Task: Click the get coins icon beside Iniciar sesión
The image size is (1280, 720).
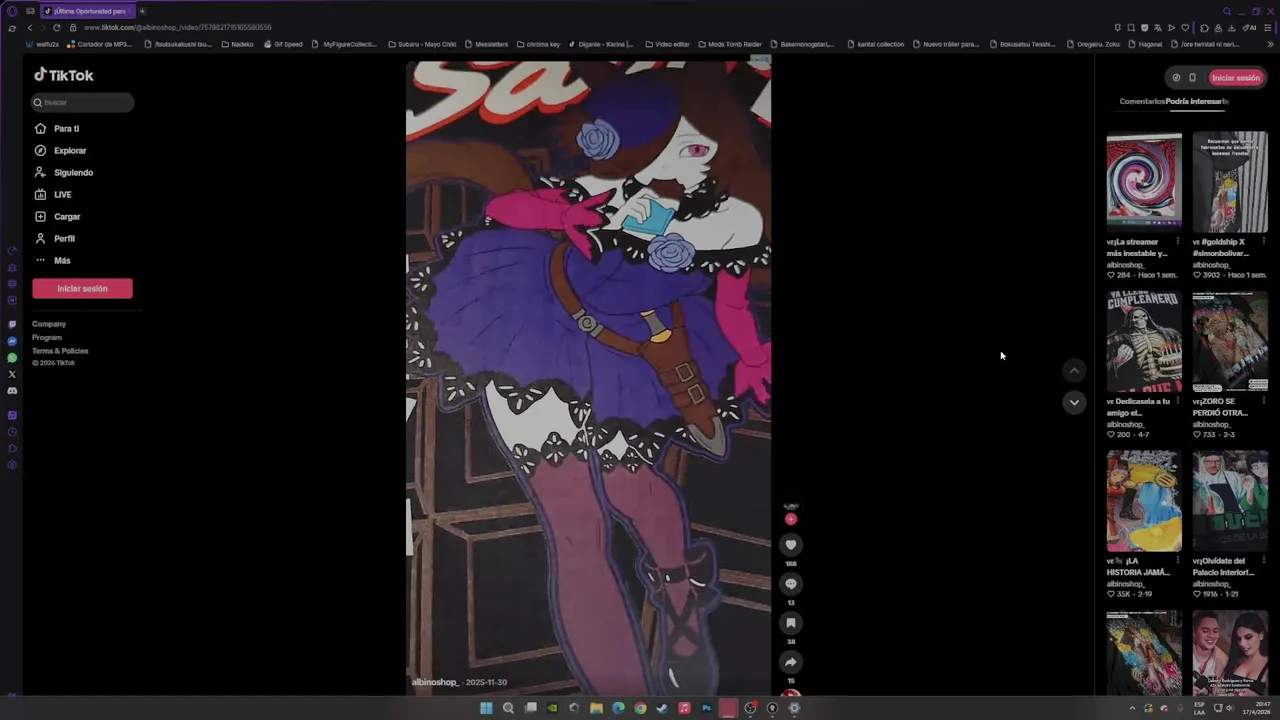Action: 1176,77
